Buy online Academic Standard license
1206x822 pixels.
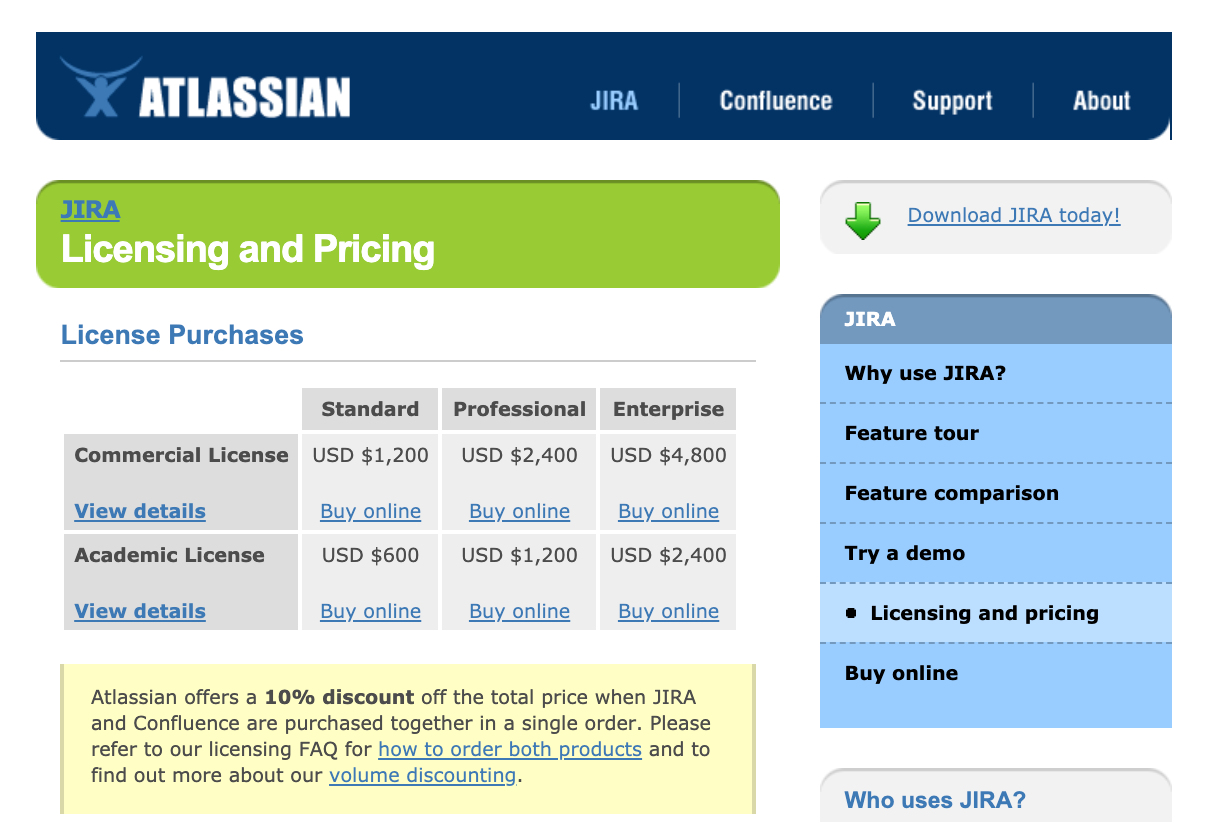click(370, 611)
